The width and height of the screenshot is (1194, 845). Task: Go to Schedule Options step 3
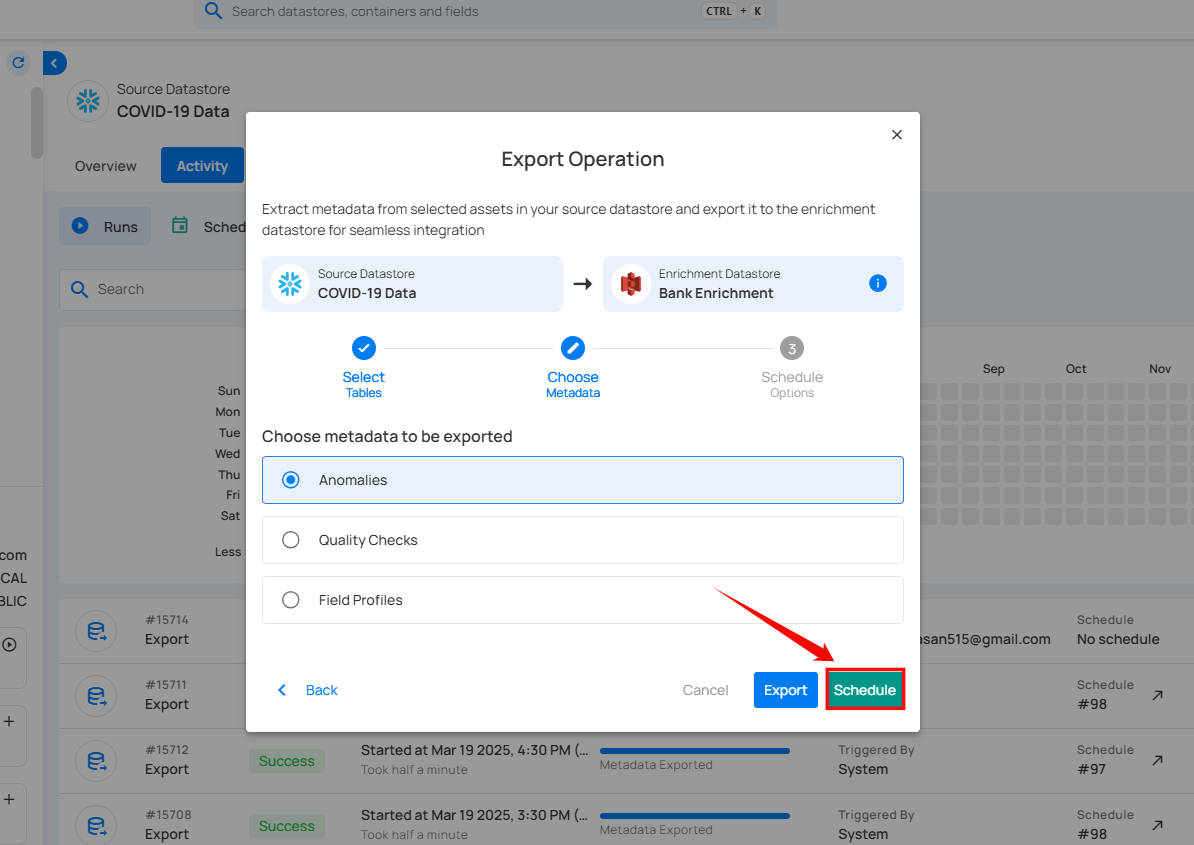tap(792, 348)
